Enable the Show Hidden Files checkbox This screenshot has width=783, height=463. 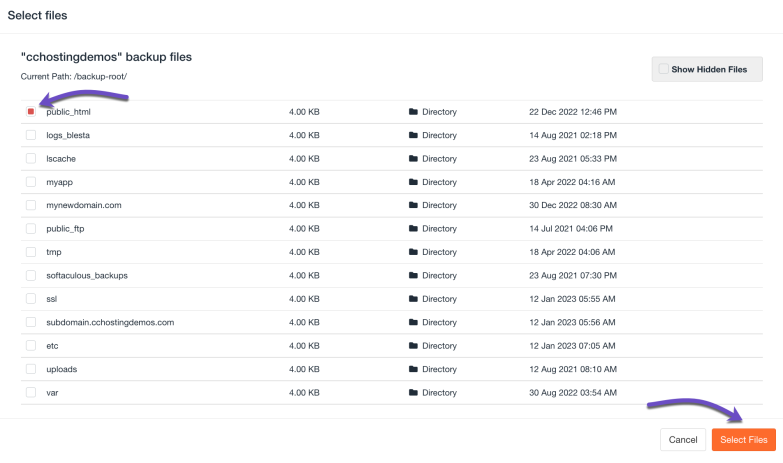(663, 69)
